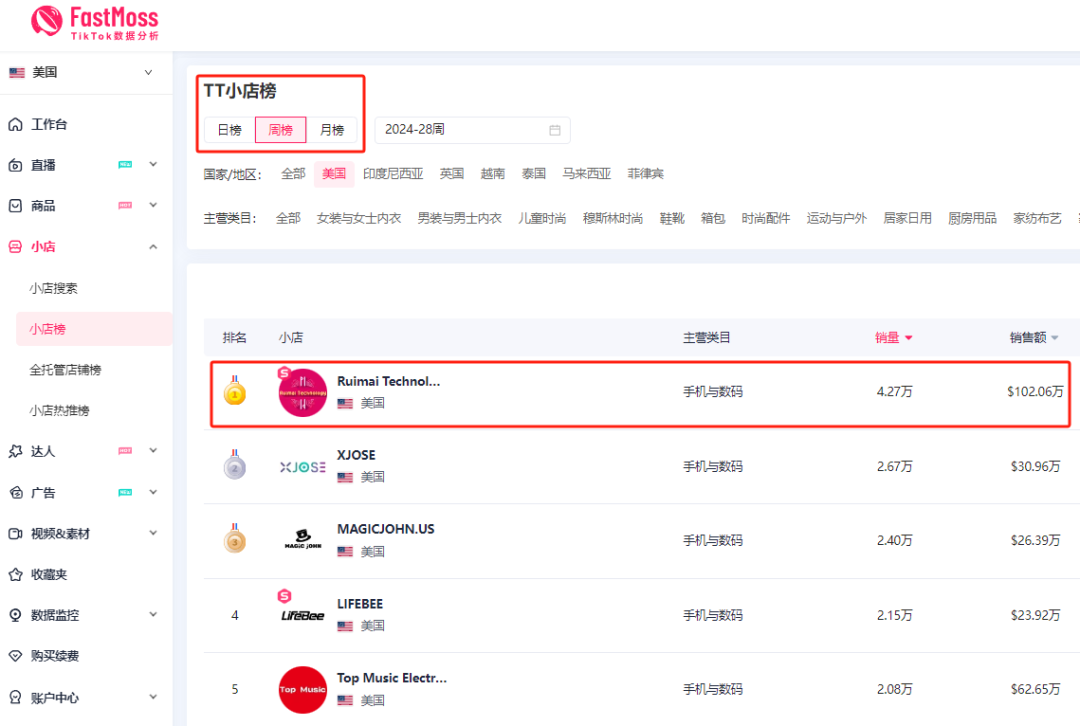This screenshot has height=726, width=1080.
Task: Switch to the 月榜 monthly tab
Action: coord(332,129)
